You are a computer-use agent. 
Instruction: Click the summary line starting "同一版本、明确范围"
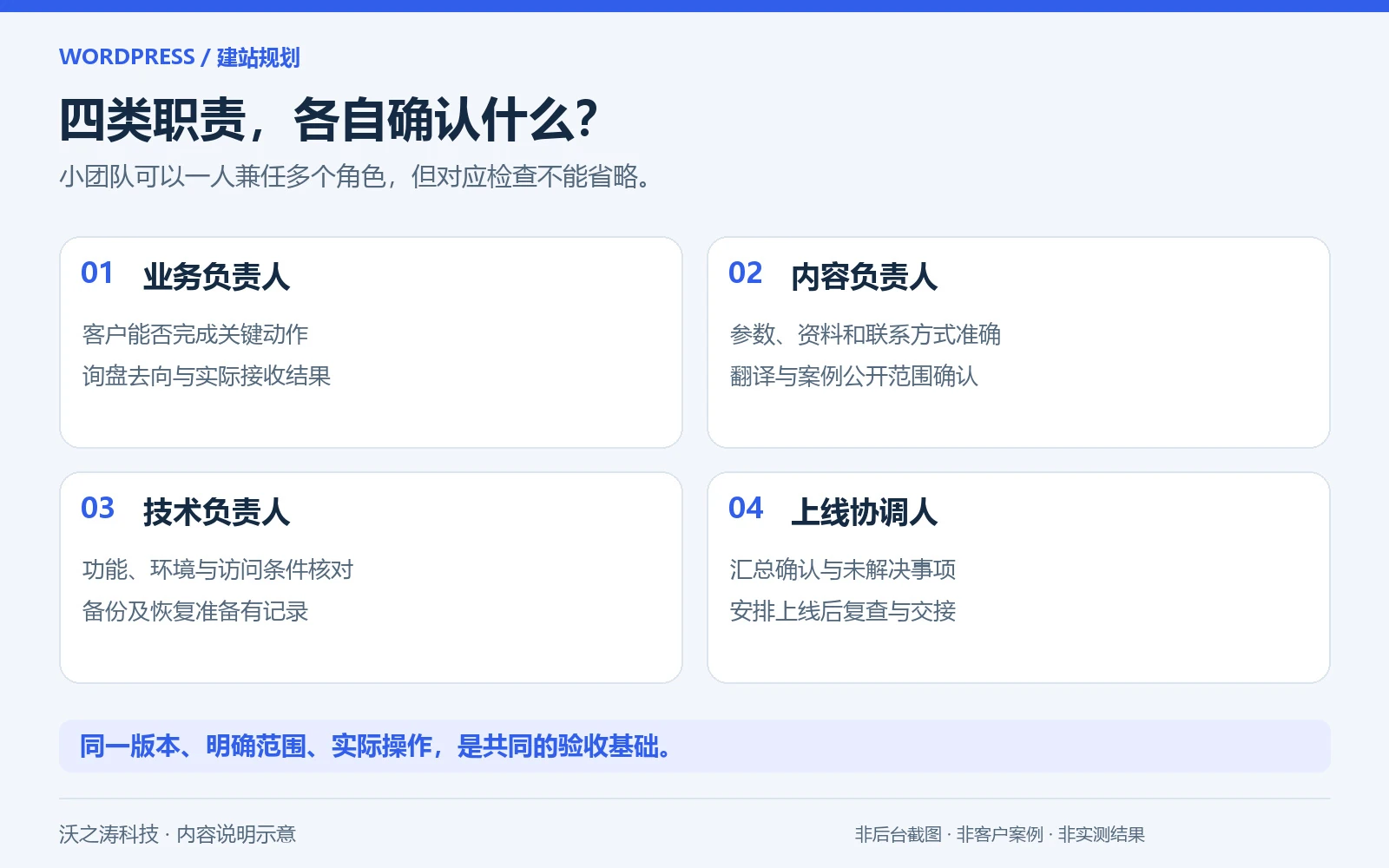375,746
